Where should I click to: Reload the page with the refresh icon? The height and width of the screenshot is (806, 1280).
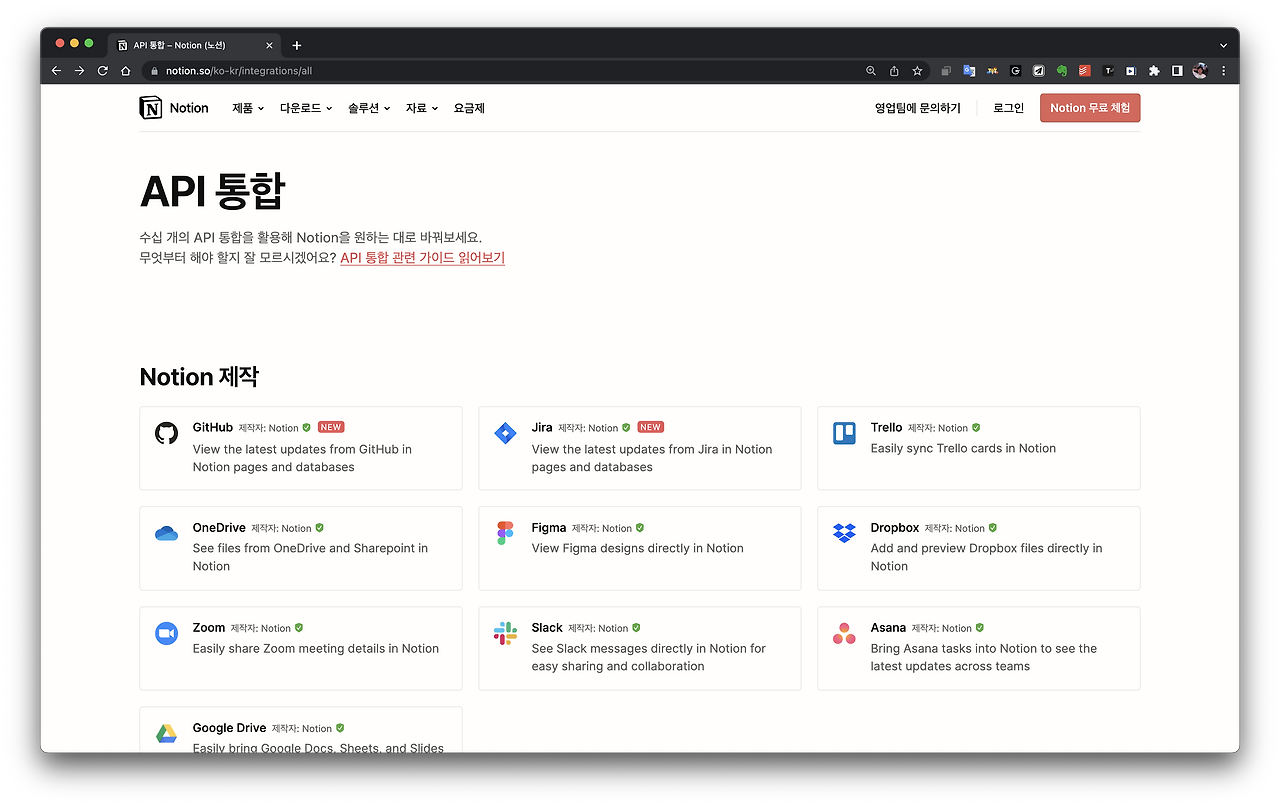click(102, 71)
